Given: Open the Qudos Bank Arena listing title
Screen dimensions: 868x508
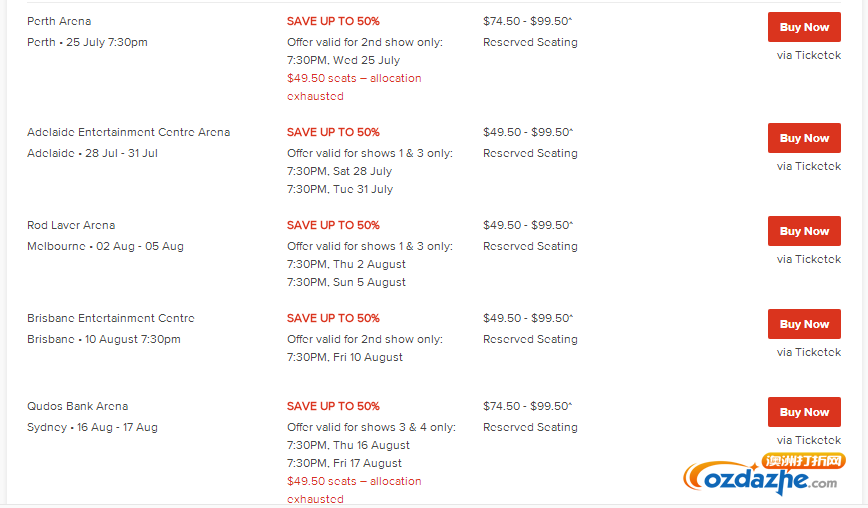Looking at the screenshot, I should coord(78,406).
